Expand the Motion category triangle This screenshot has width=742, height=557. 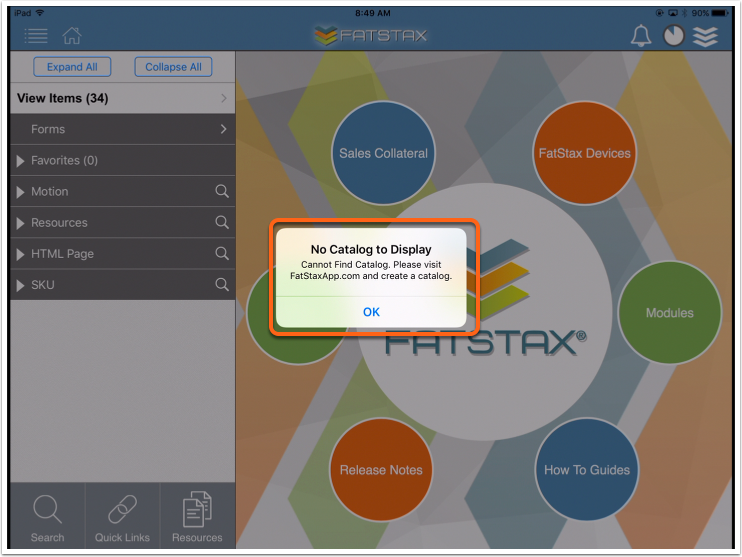tap(20, 192)
